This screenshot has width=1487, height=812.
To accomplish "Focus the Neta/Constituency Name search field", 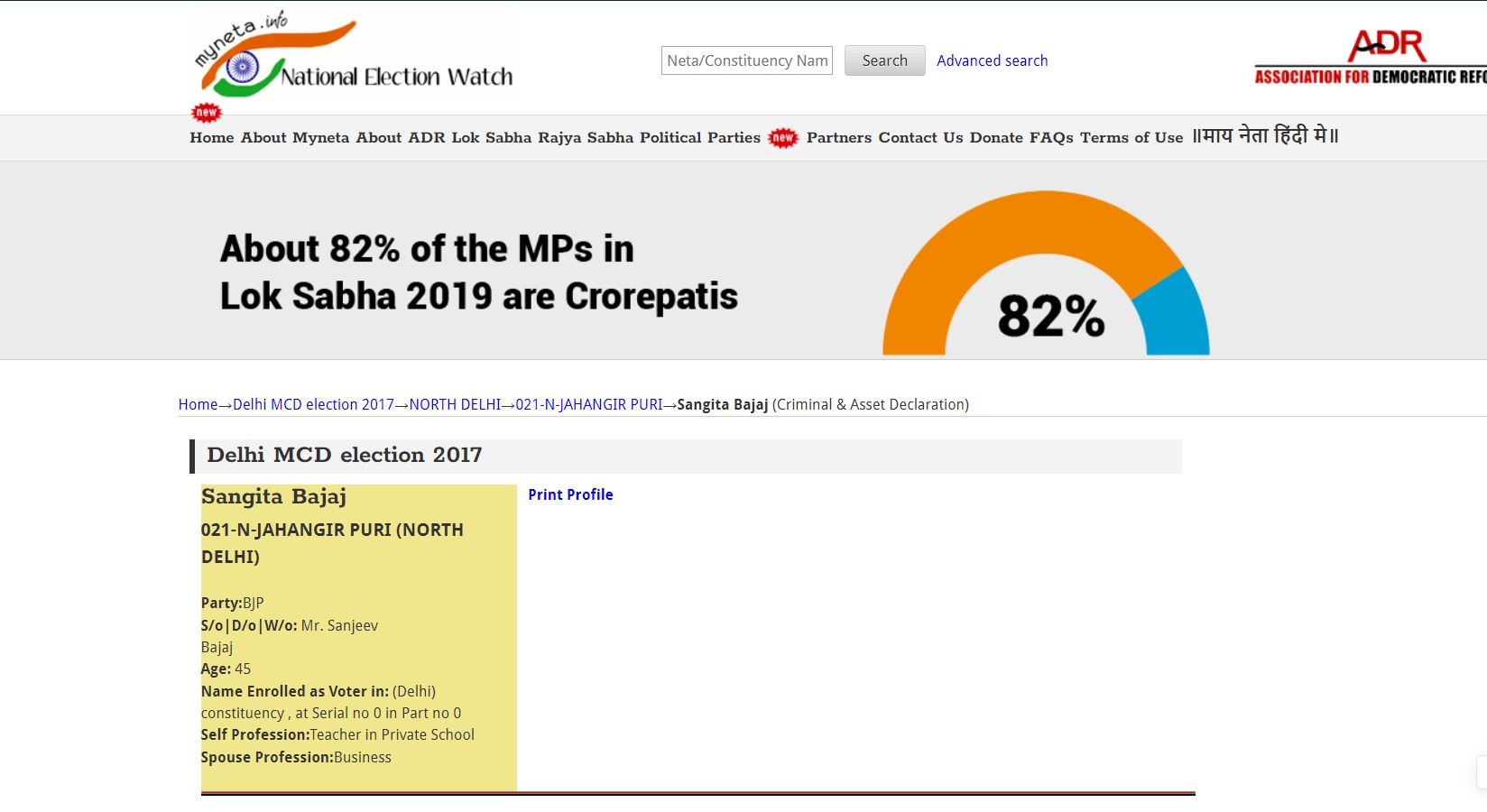I will pyautogui.click(x=746, y=60).
